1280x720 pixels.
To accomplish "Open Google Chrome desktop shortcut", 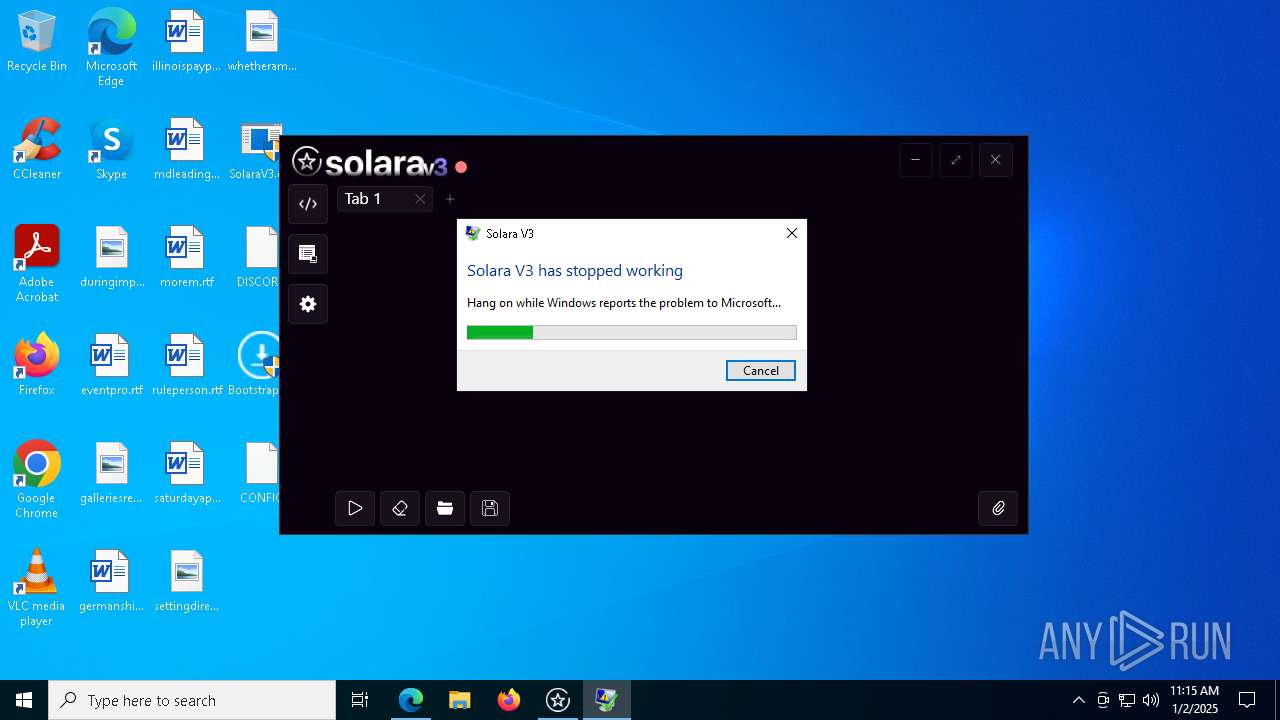I will [x=37, y=480].
